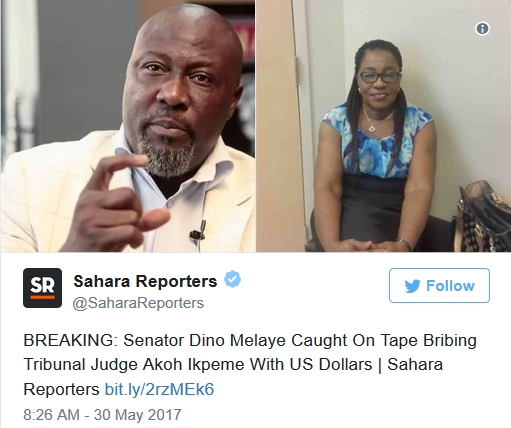Open the SR logo profile avatar
Image resolution: width=511 pixels, height=428 pixels.
(42, 288)
